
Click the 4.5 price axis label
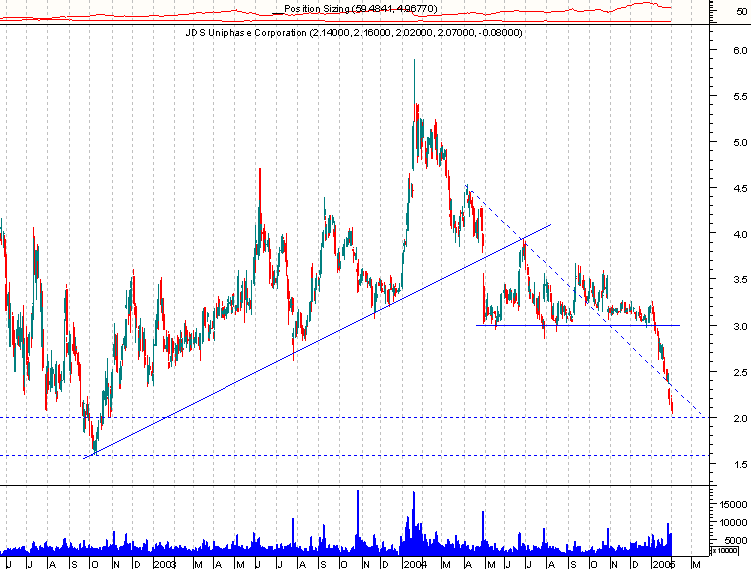click(740, 188)
